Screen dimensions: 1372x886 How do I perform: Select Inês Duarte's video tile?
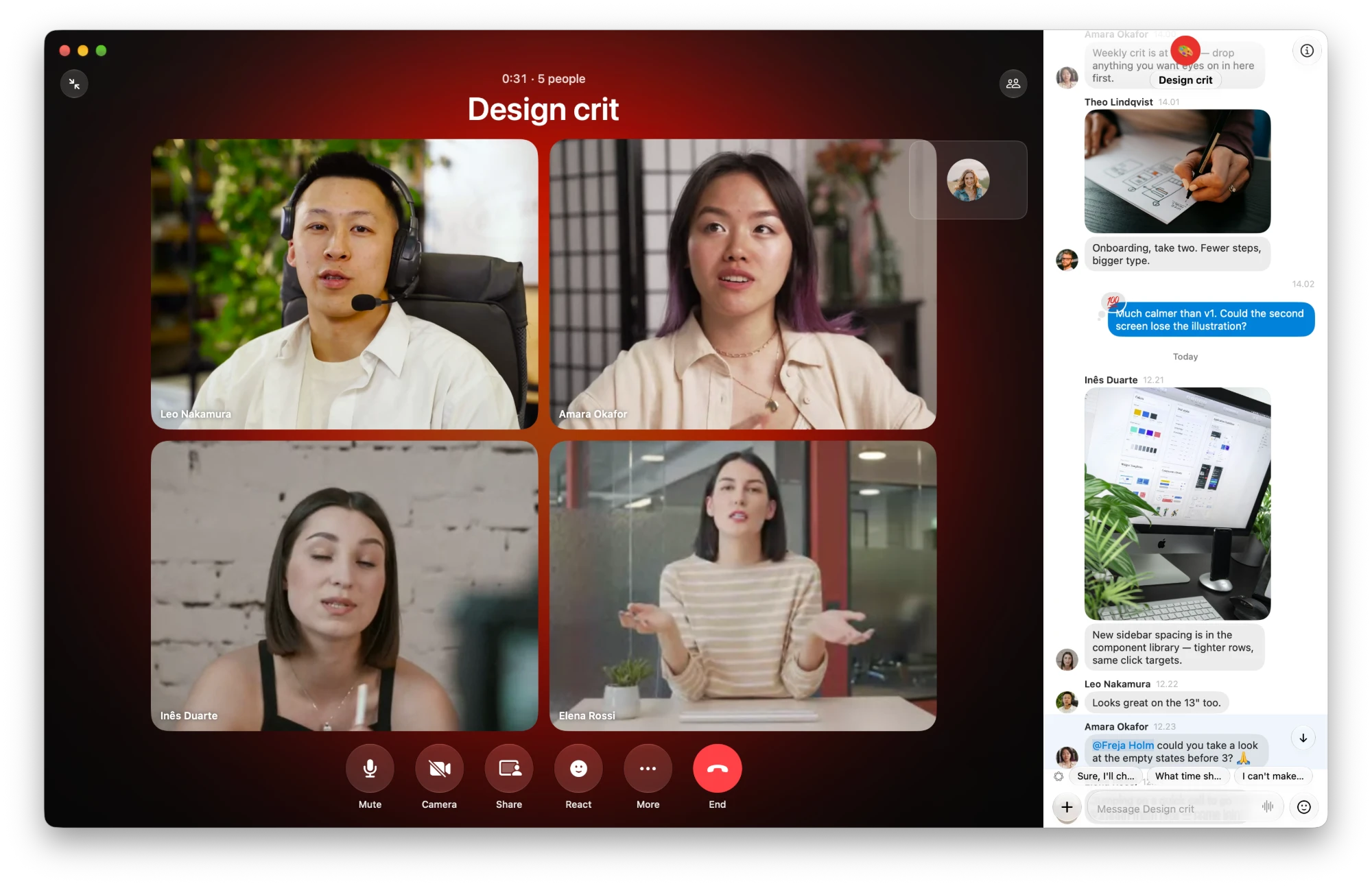[344, 586]
